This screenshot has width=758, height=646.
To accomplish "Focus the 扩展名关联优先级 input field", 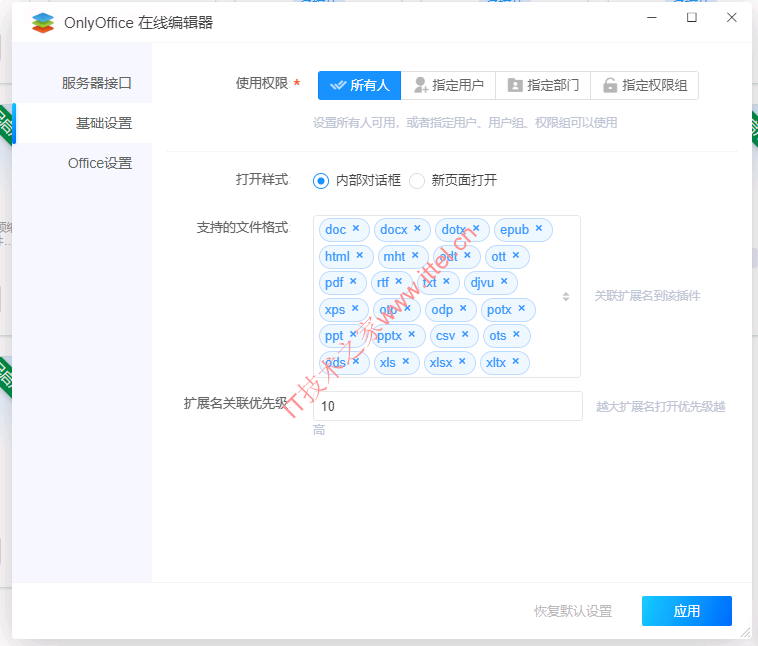I will tap(448, 406).
